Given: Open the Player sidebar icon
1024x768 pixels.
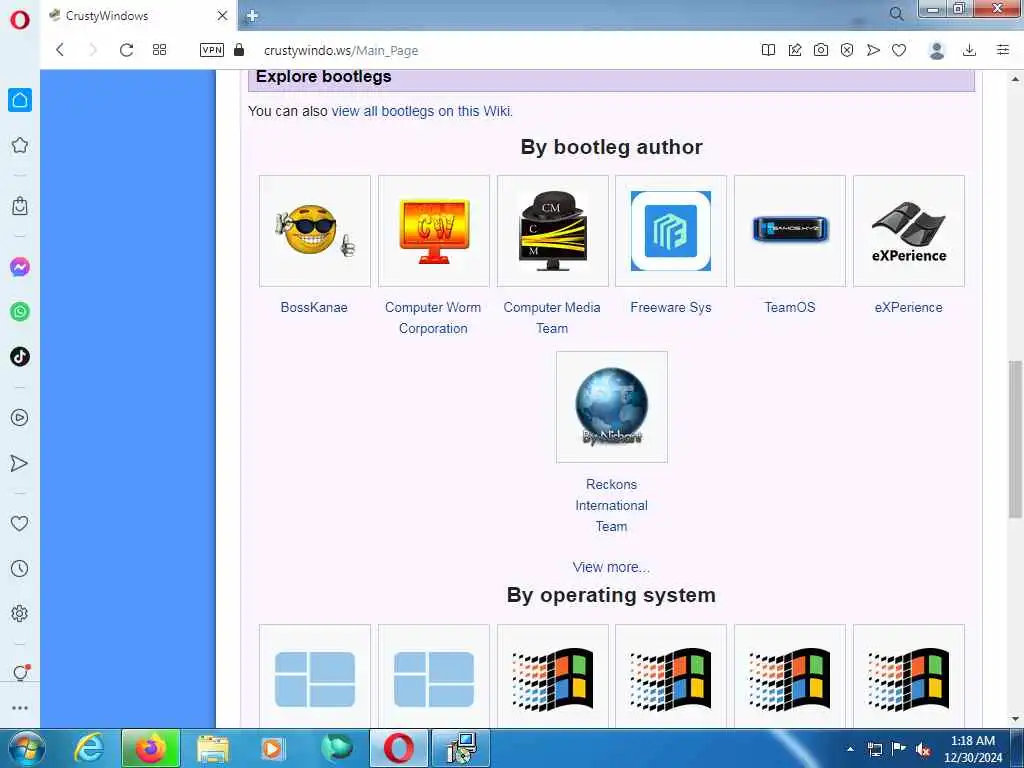Looking at the screenshot, I should tap(20, 418).
